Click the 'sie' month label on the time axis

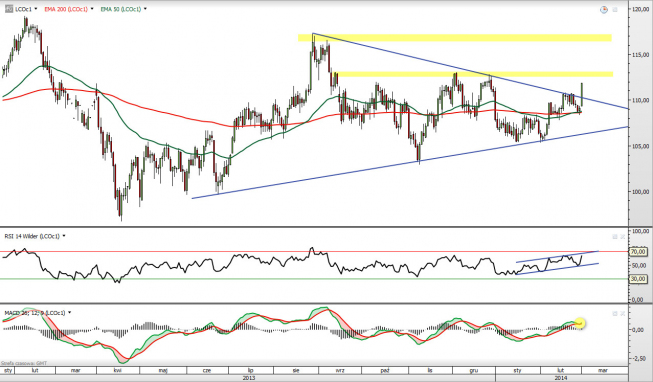pyautogui.click(x=296, y=370)
